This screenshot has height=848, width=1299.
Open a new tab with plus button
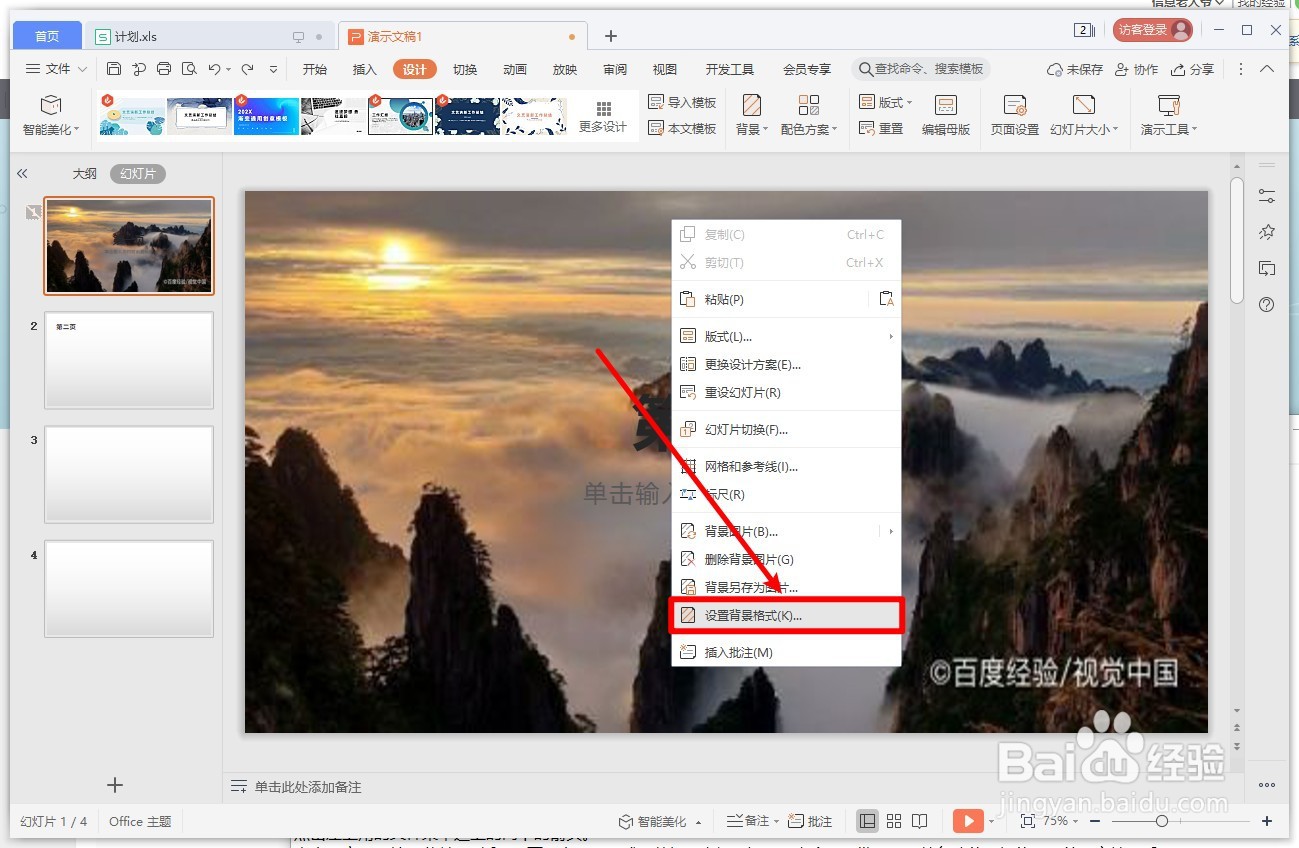coord(611,36)
